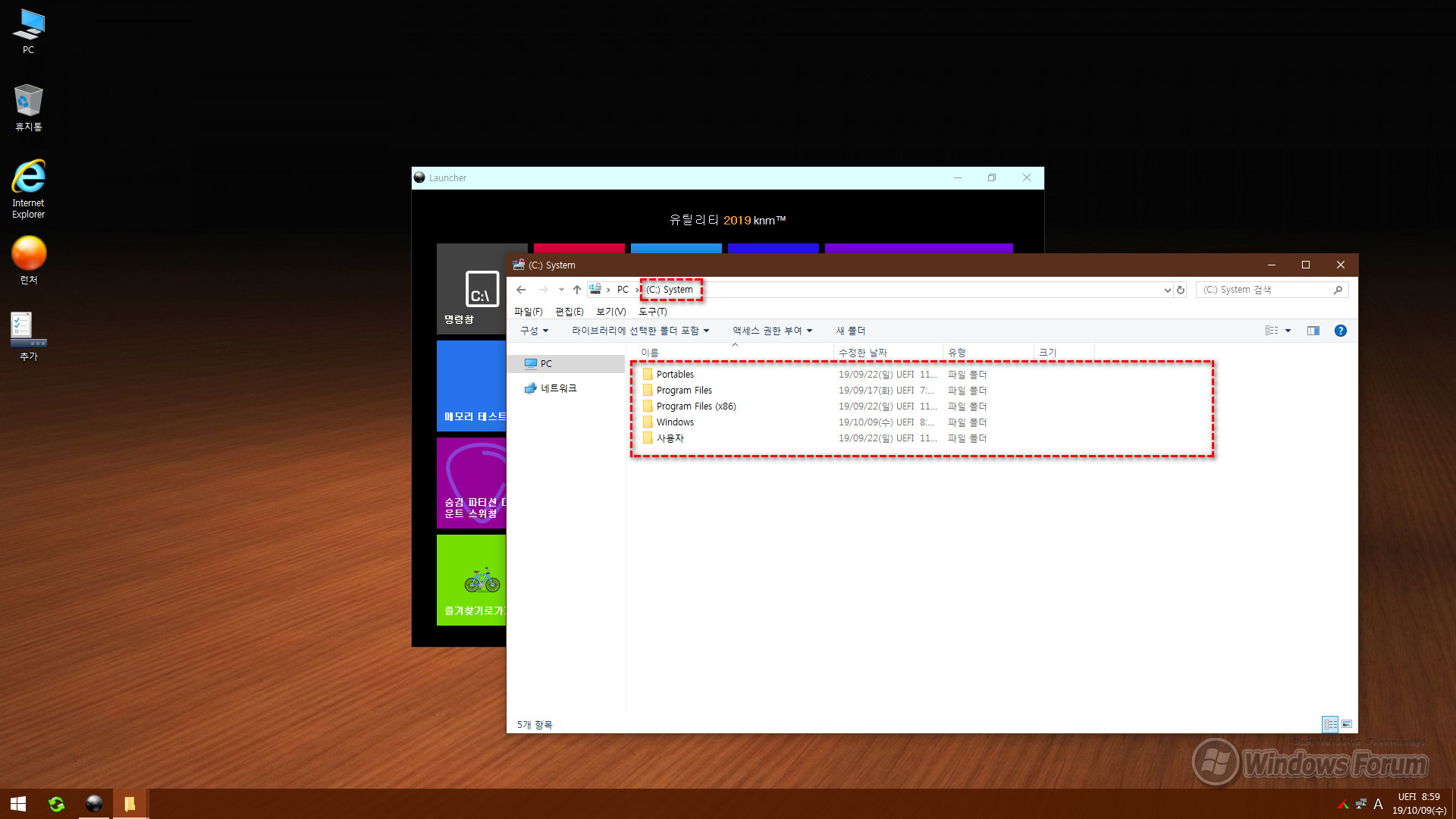This screenshot has height=819, width=1456.
Task: Go up one folder level in Explorer
Action: (577, 290)
